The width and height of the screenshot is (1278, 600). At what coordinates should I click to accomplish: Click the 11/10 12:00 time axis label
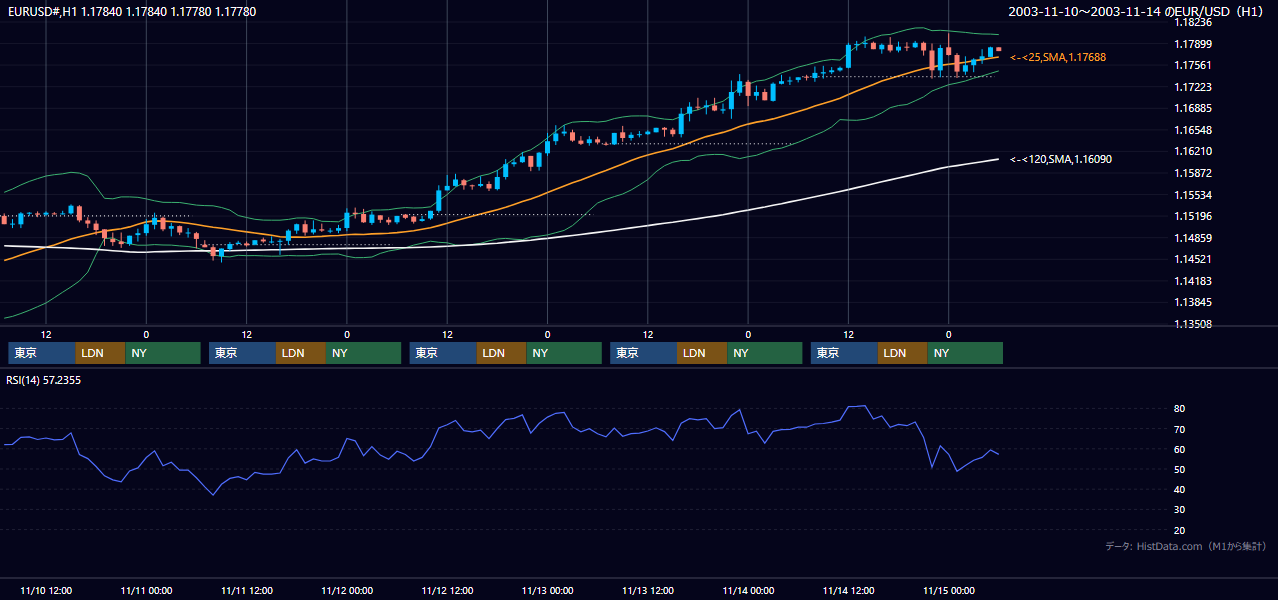pyautogui.click(x=46, y=590)
